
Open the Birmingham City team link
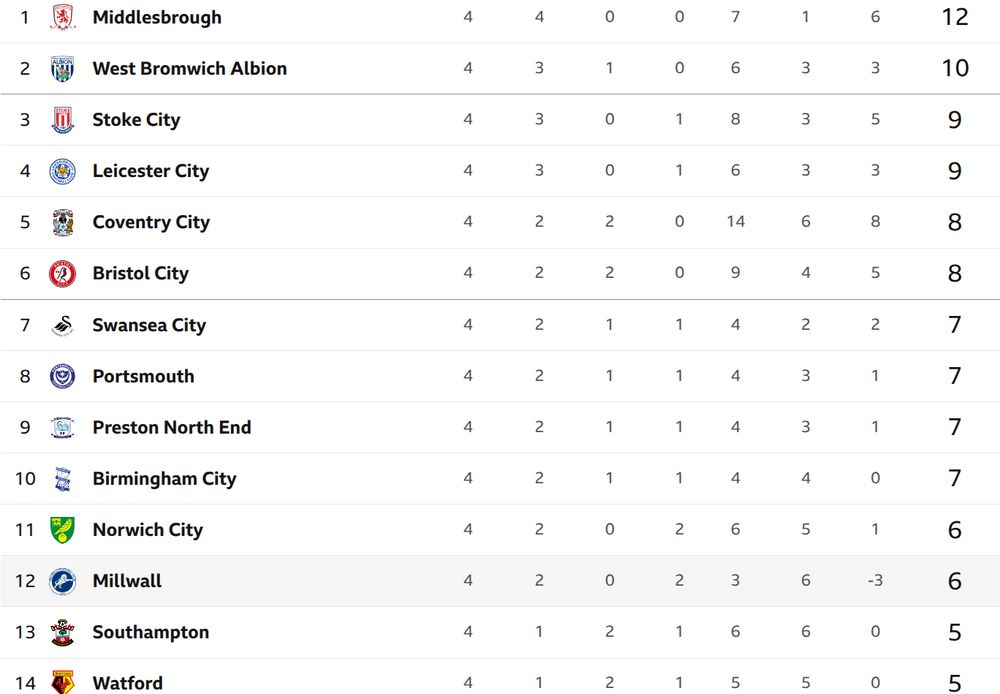pyautogui.click(x=165, y=478)
